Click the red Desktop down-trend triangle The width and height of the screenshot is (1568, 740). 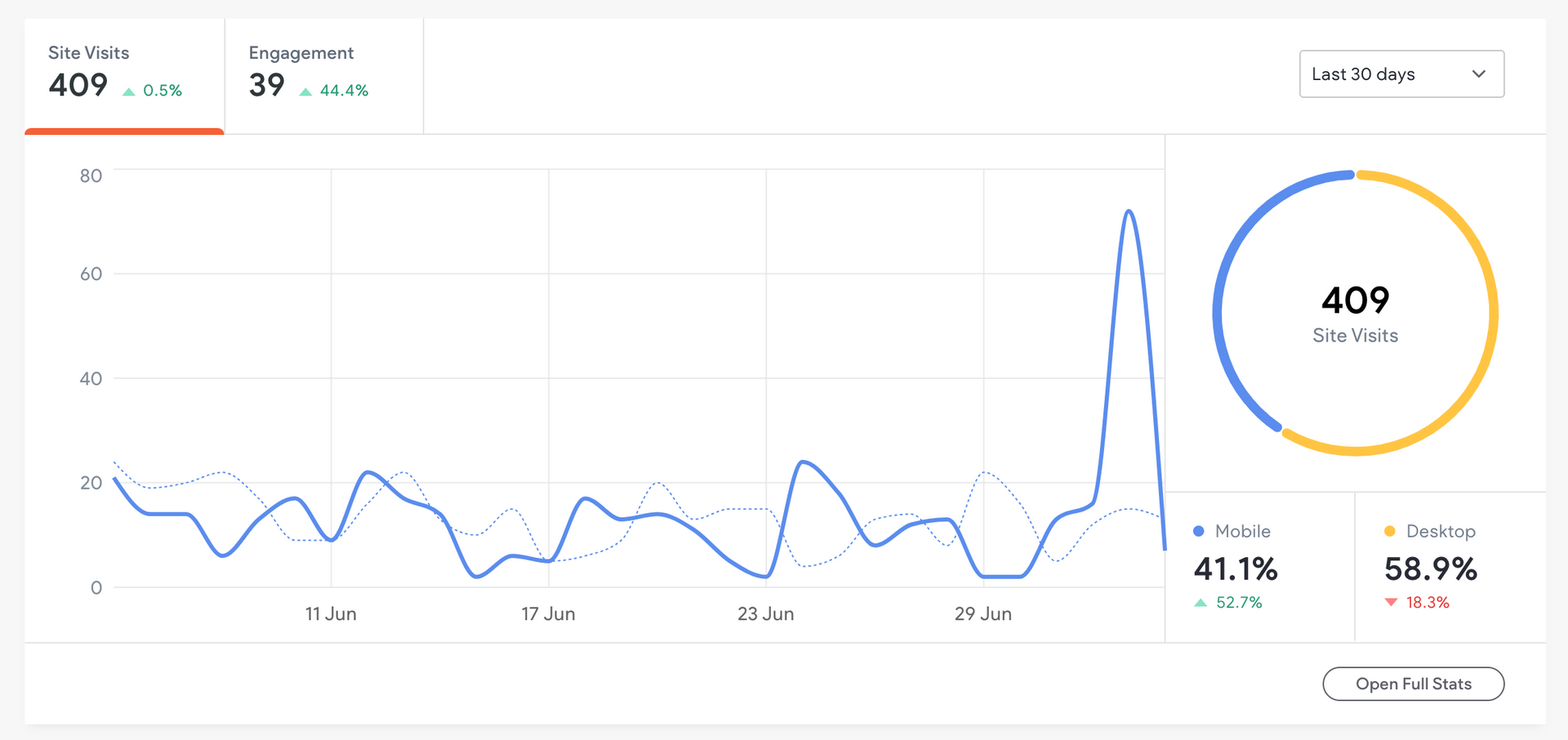click(x=1392, y=603)
